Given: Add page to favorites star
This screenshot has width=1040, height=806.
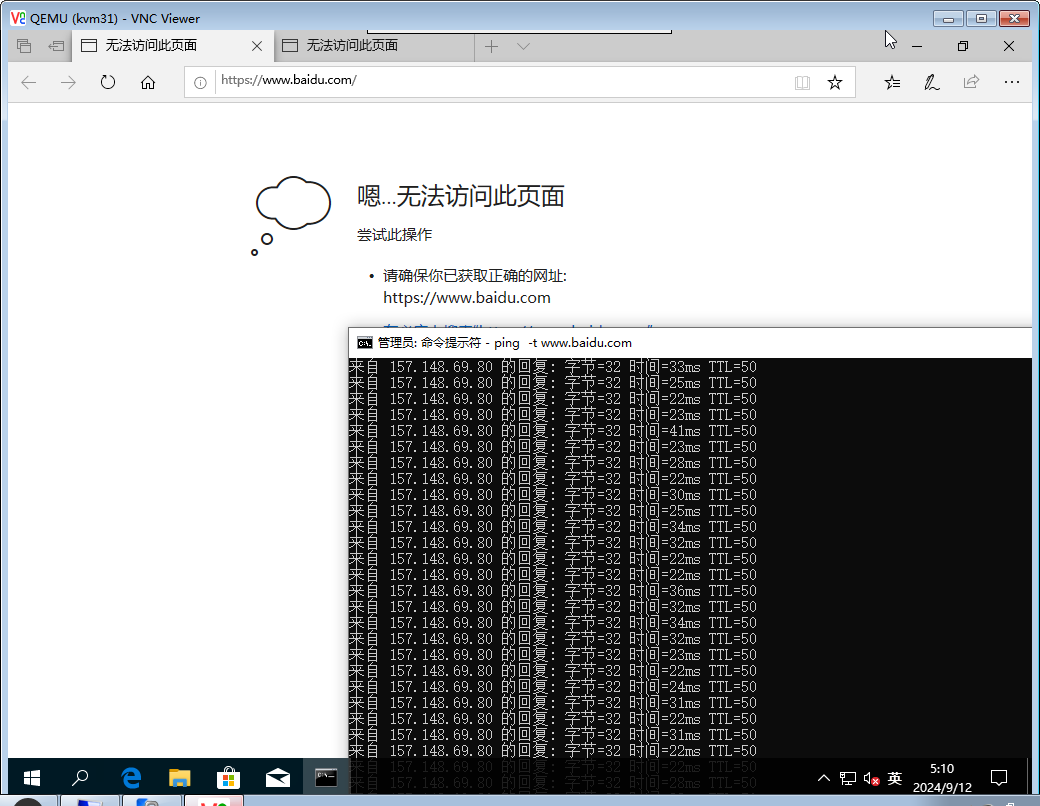Looking at the screenshot, I should (x=834, y=82).
